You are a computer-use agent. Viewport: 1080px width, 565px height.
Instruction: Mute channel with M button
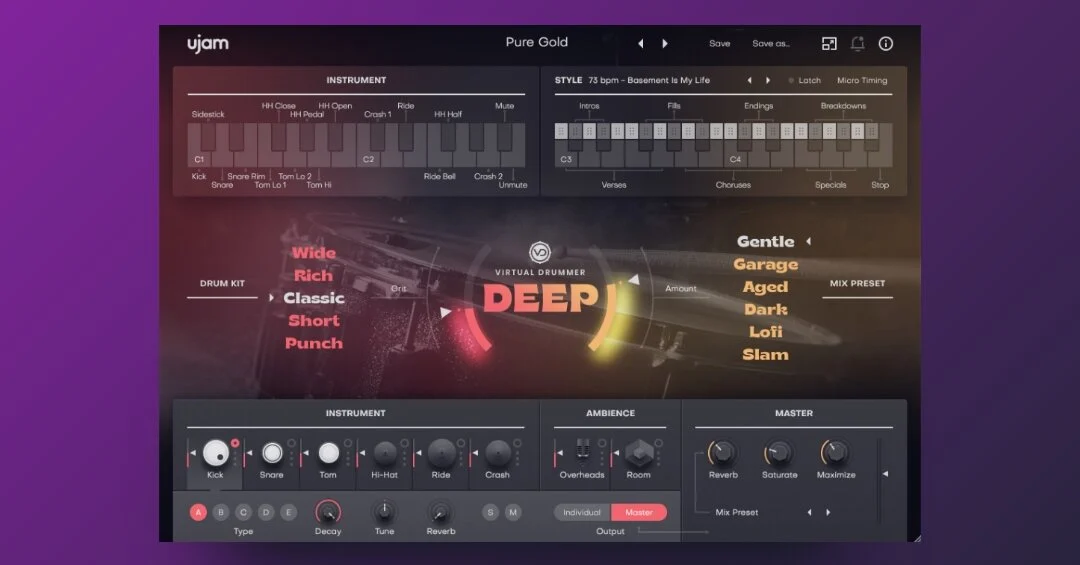click(512, 512)
